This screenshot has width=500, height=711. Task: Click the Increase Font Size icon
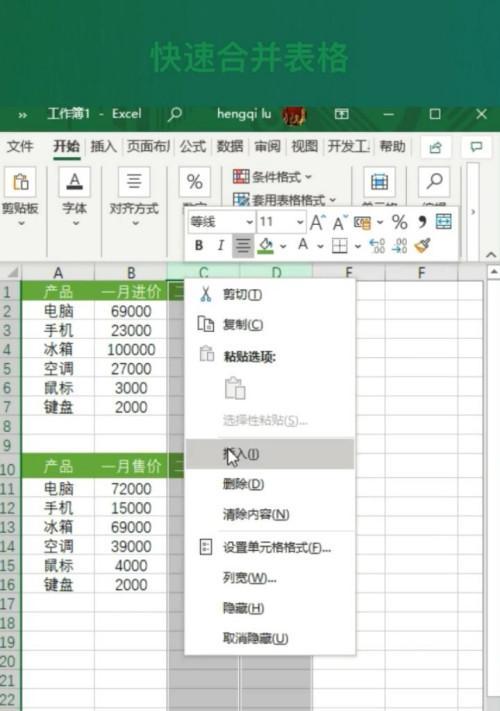317,222
